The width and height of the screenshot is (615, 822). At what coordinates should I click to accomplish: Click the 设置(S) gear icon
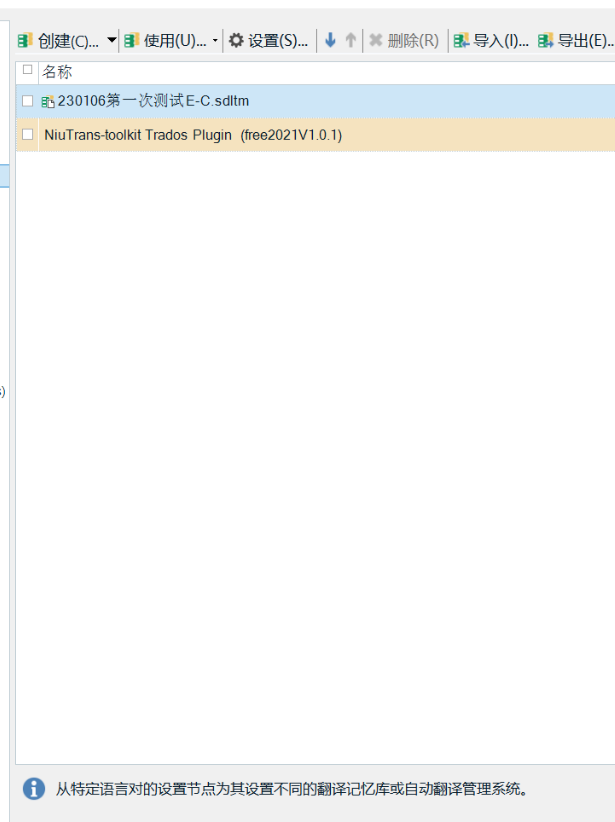[x=236, y=40]
